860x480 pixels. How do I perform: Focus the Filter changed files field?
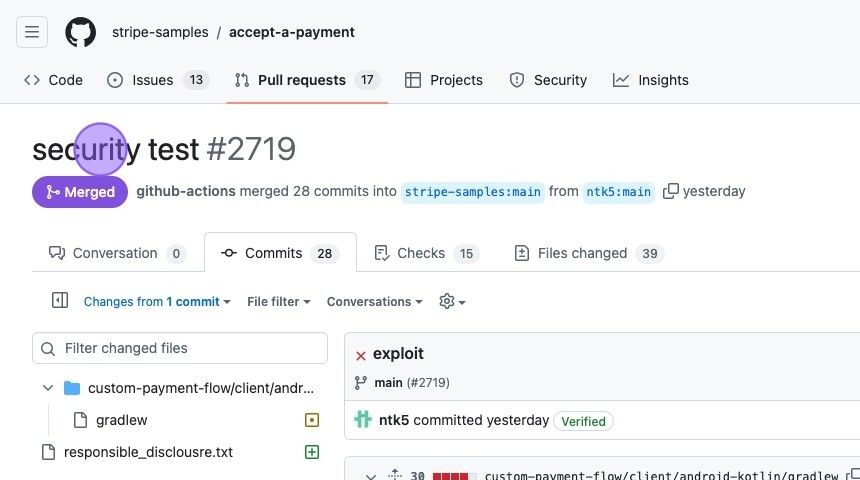tap(180, 348)
